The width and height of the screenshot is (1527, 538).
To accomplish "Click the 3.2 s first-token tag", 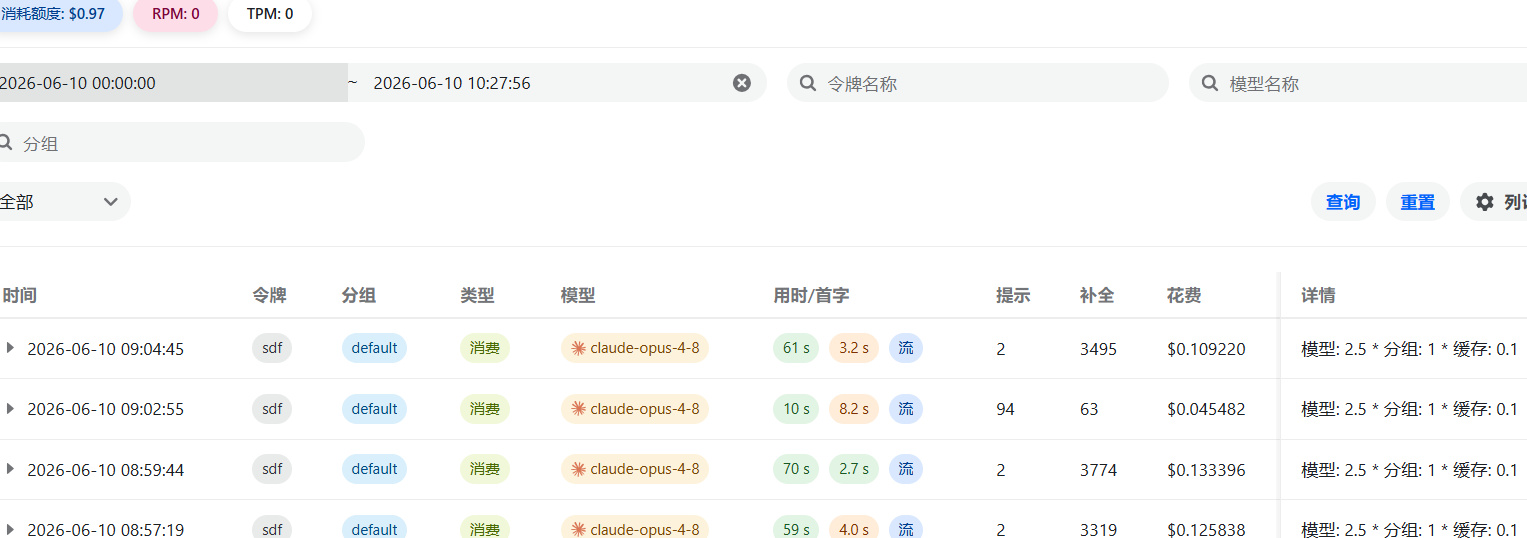I will (x=853, y=348).
